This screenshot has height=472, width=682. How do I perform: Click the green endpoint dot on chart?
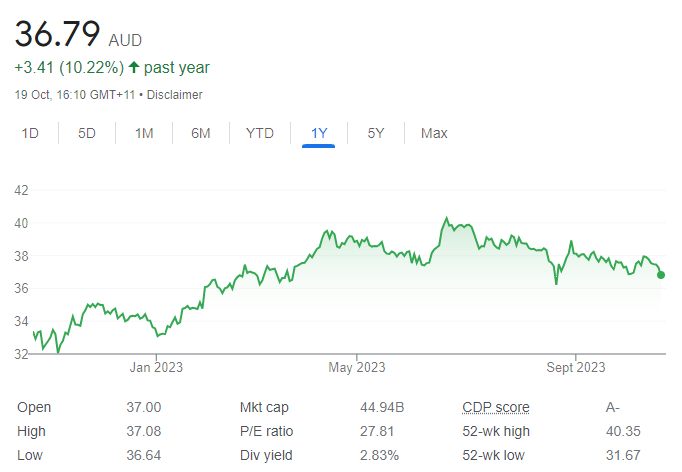[661, 275]
